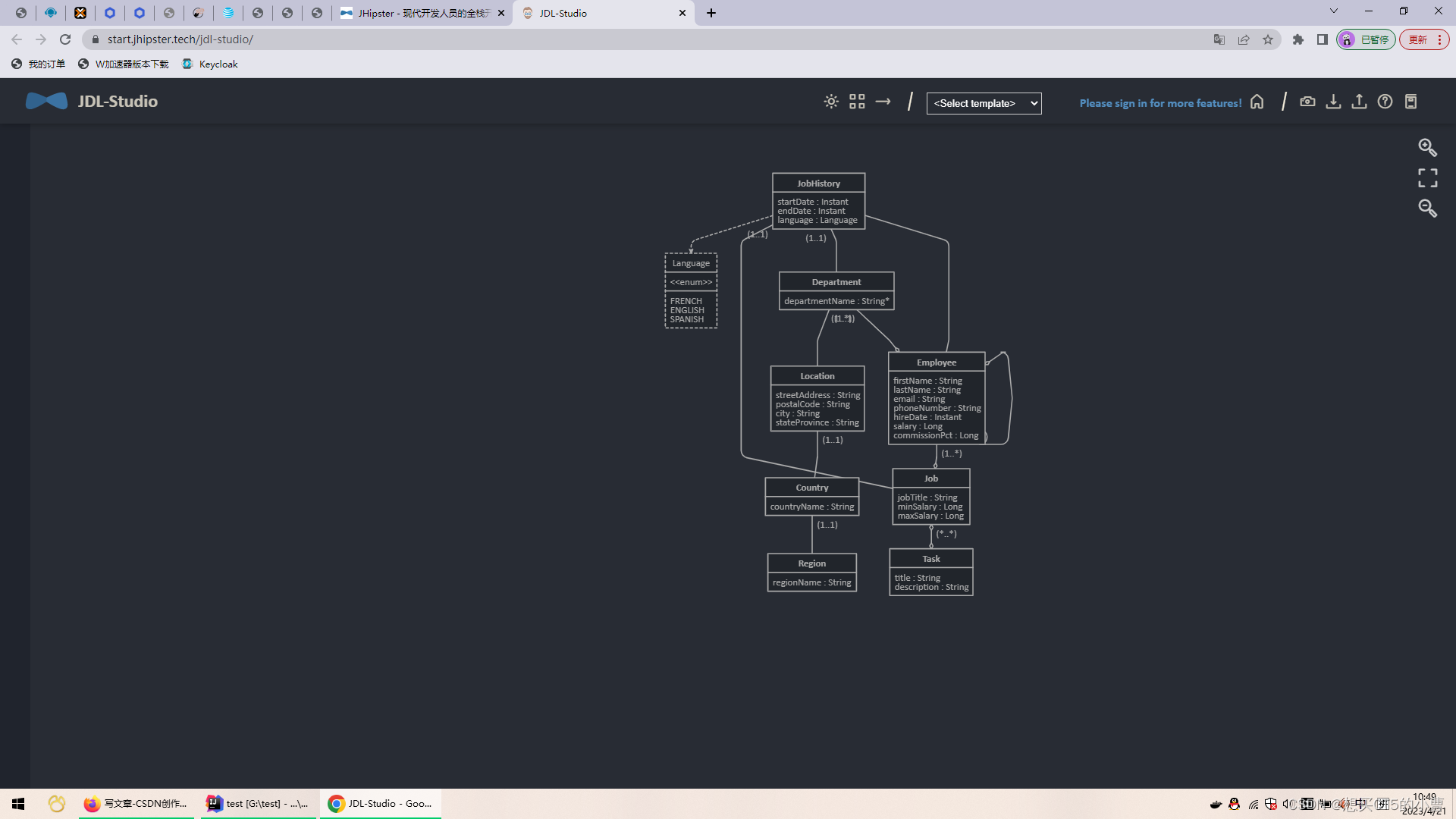Screen dimensions: 1456x819
Task: Toggle the light/dark theme sun icon
Action: click(831, 102)
